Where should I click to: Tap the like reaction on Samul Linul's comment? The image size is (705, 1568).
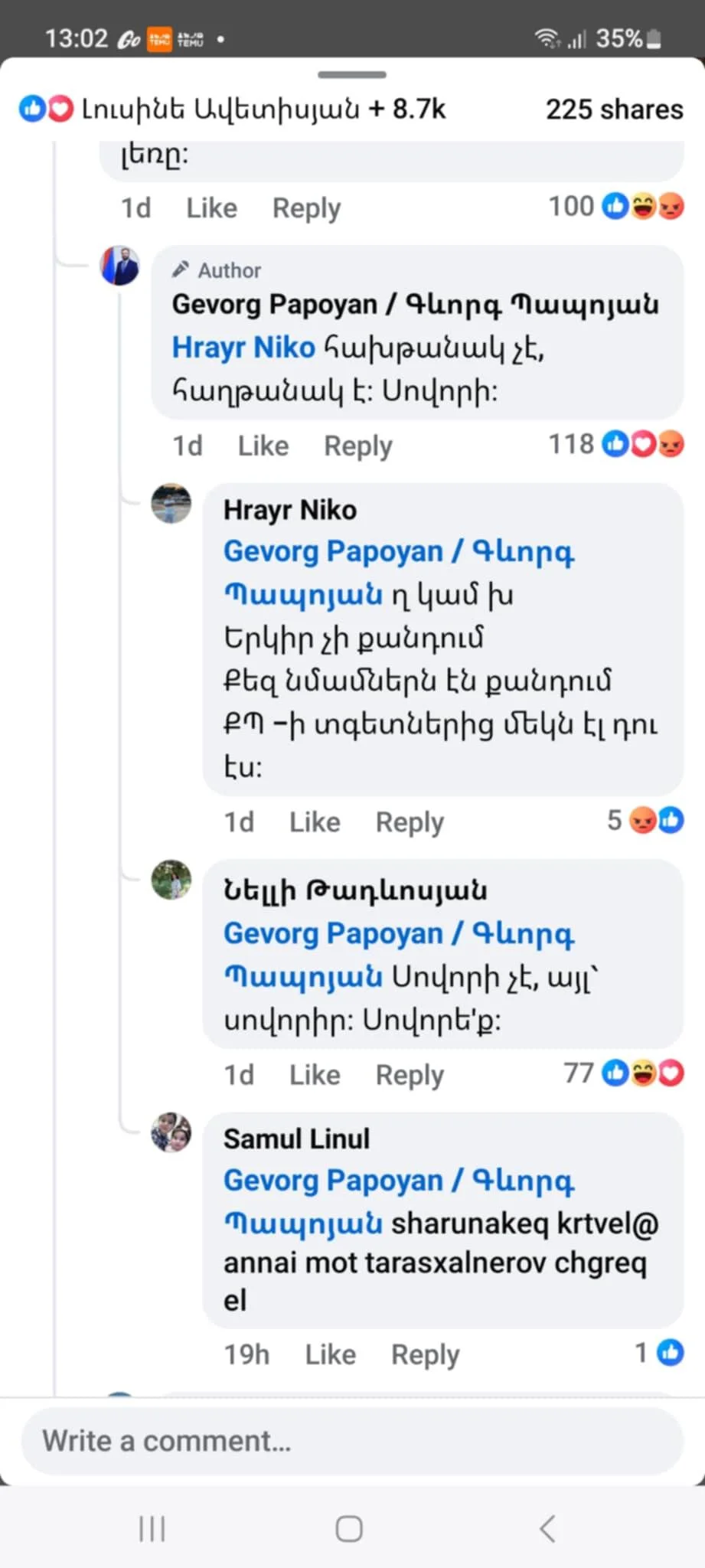coord(670,1353)
